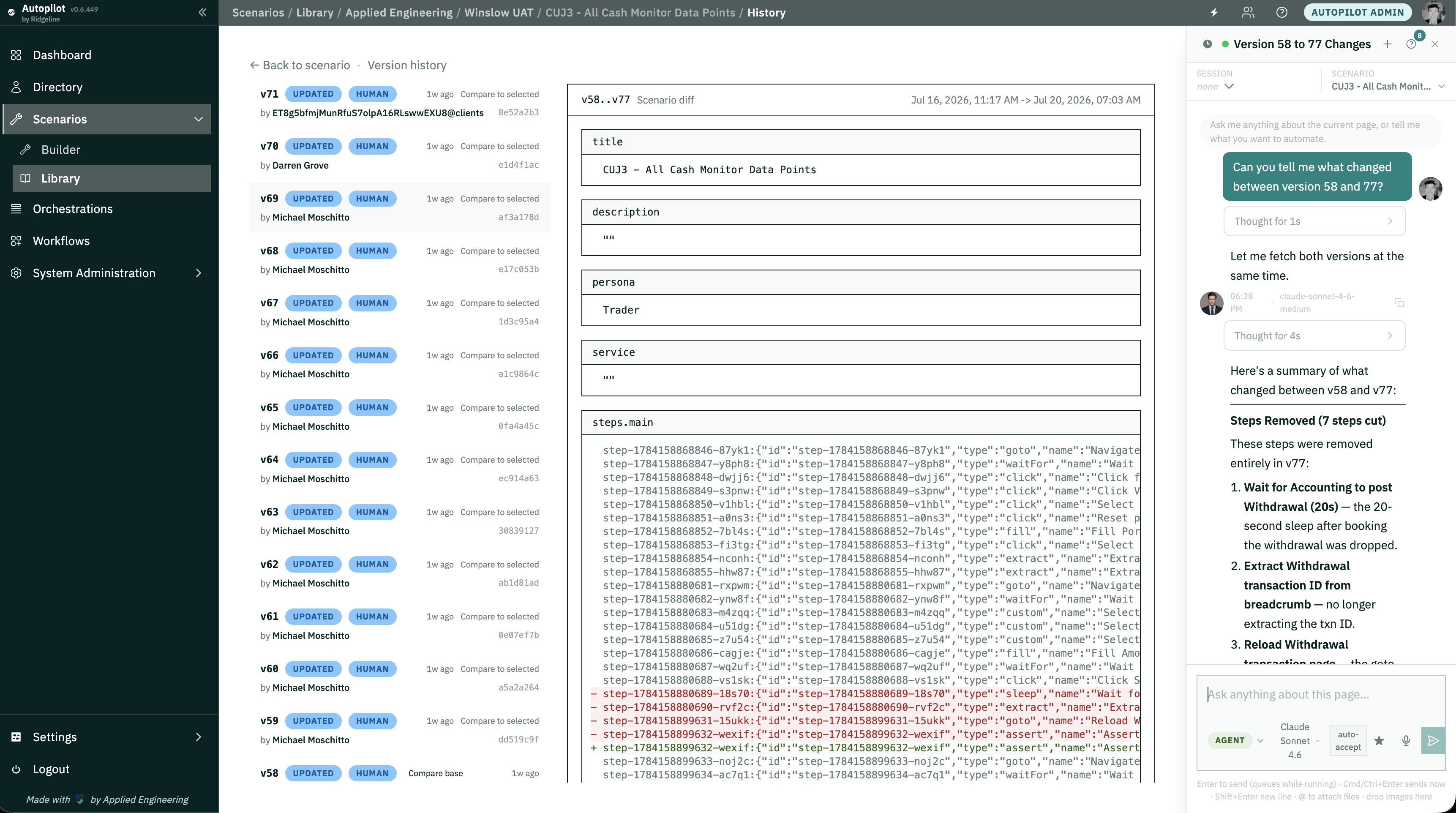Click the AUTOPILOT ADMIN badge

pos(1357,12)
